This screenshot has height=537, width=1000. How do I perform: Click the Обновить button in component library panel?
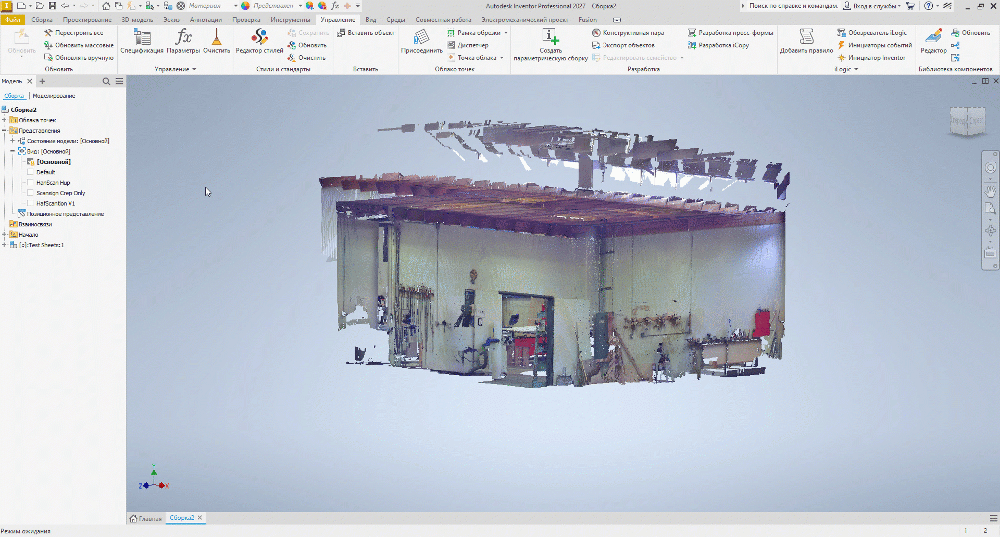point(971,33)
